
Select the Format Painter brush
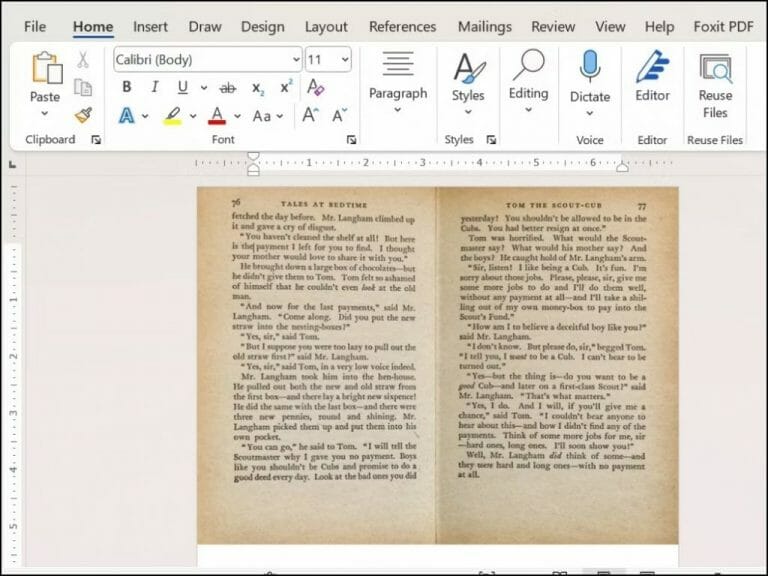[83, 116]
